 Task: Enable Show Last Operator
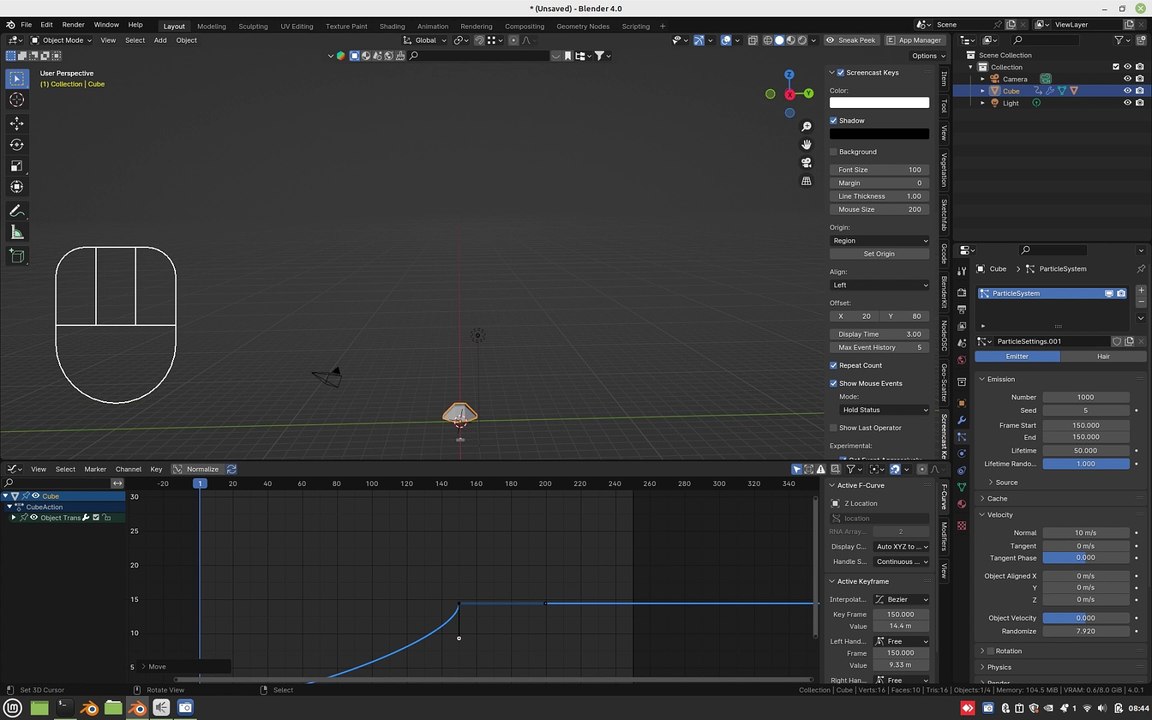click(x=834, y=428)
